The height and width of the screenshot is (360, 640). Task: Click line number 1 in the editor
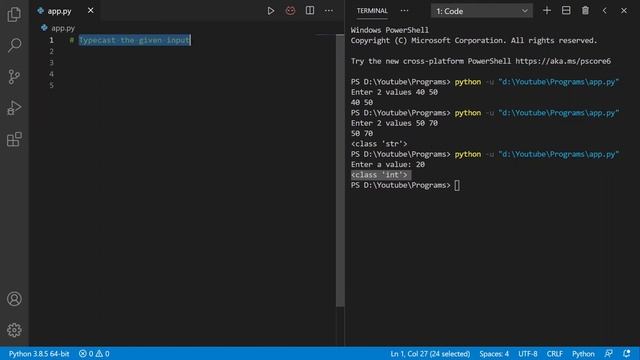pyautogui.click(x=51, y=40)
